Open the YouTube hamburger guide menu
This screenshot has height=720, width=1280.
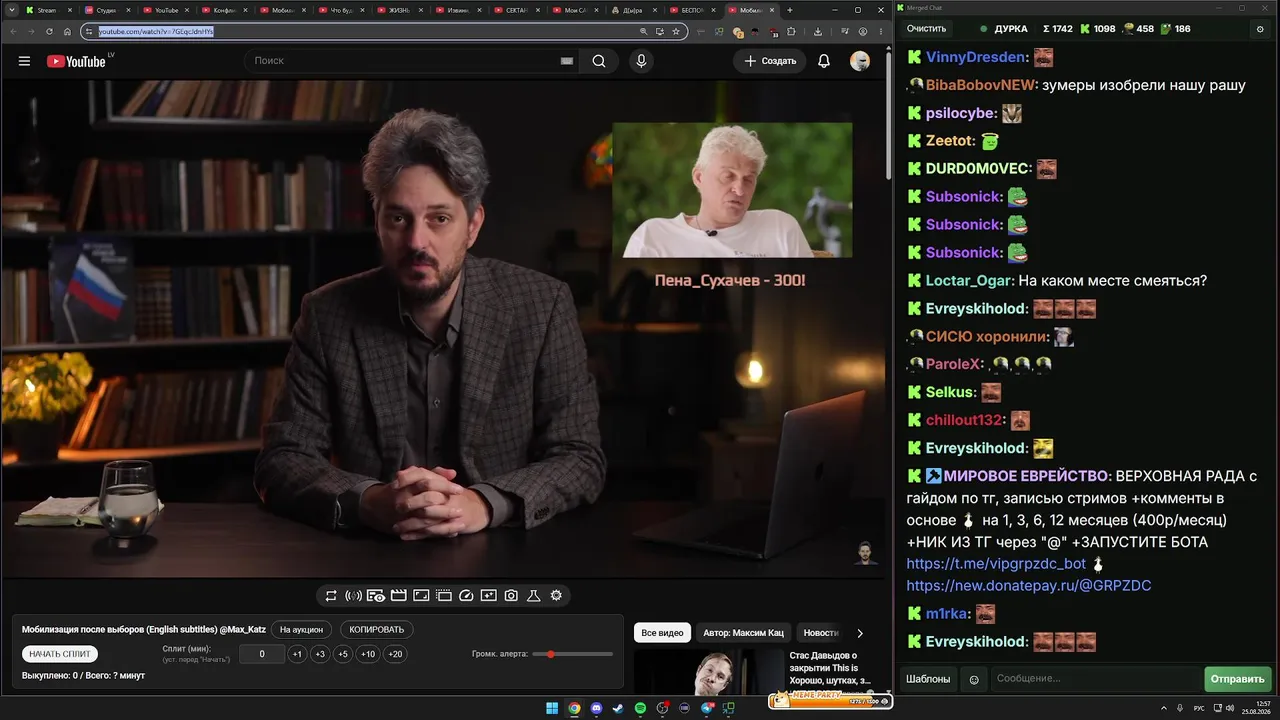24,61
